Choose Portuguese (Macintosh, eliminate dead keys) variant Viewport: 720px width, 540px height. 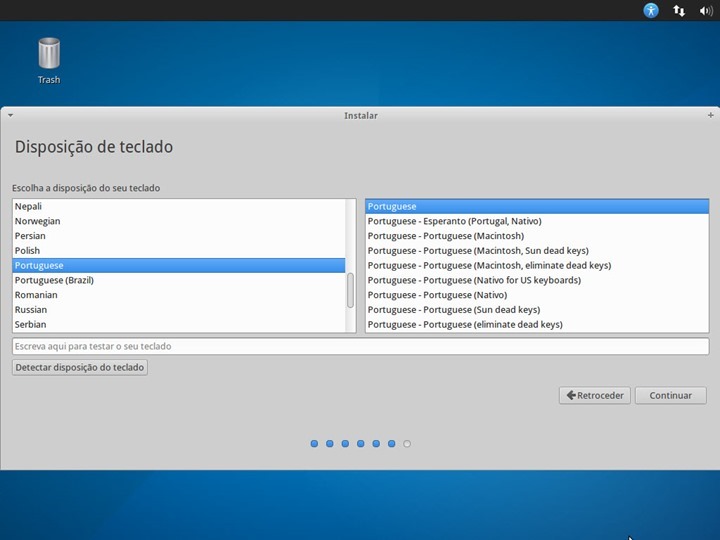pyautogui.click(x=537, y=265)
